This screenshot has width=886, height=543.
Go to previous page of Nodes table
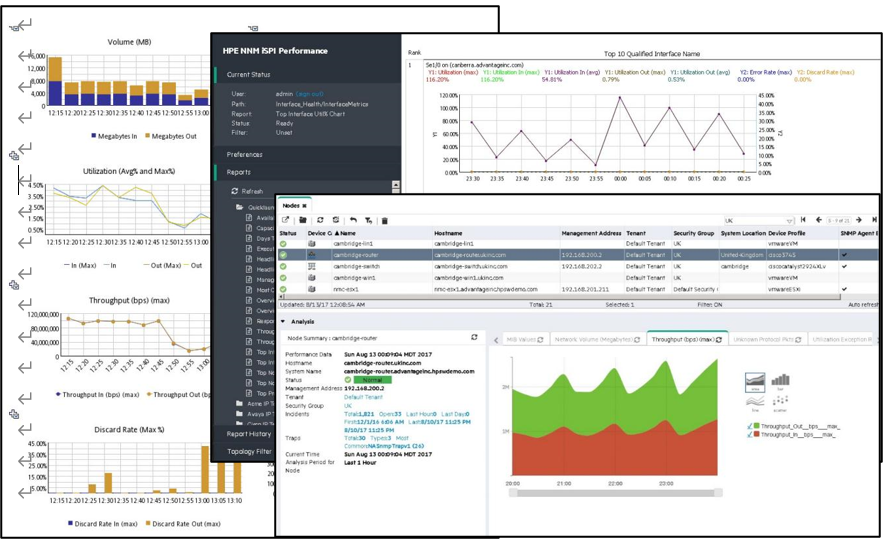tap(818, 220)
